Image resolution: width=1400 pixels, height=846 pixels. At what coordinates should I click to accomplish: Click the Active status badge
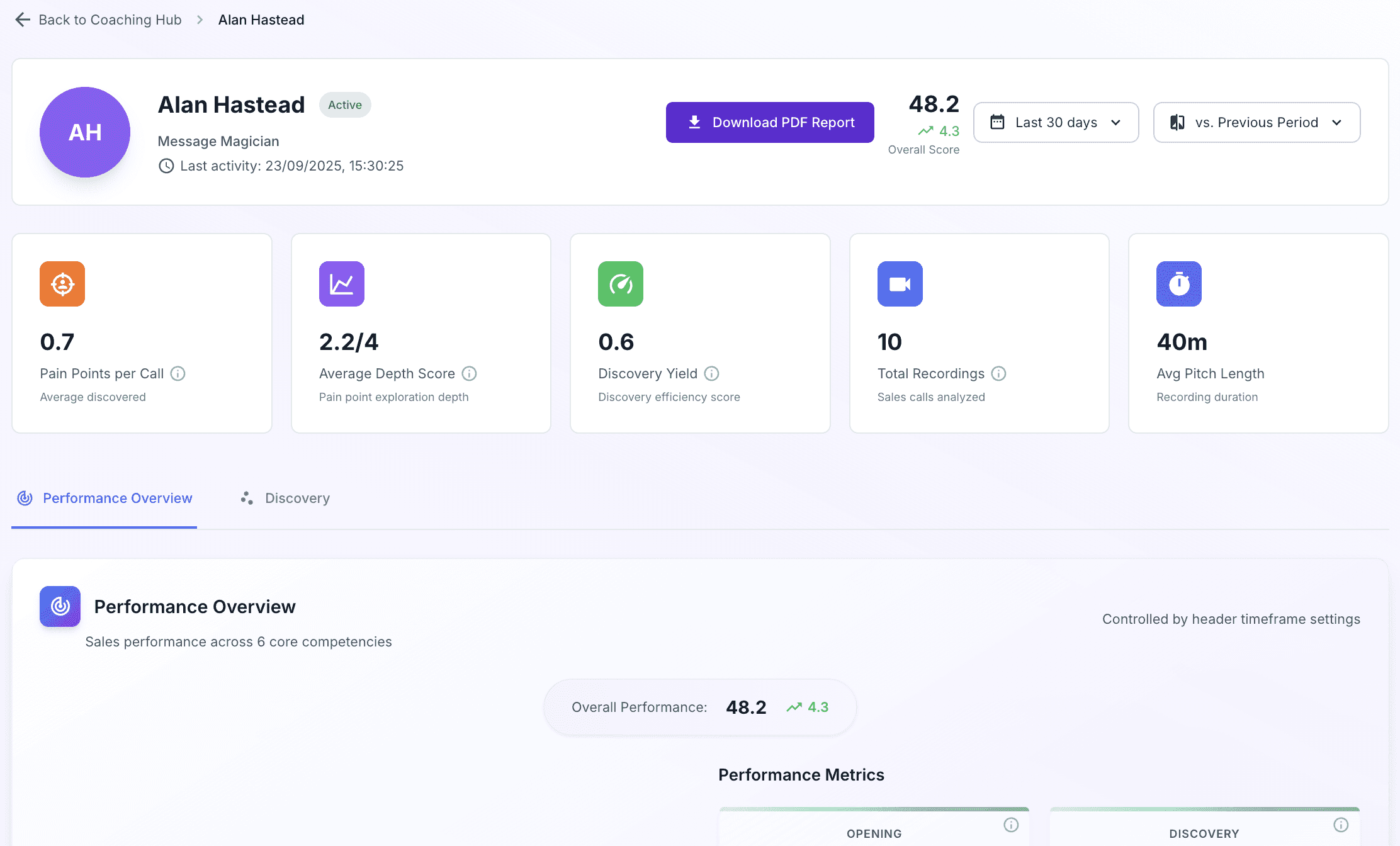pos(345,105)
